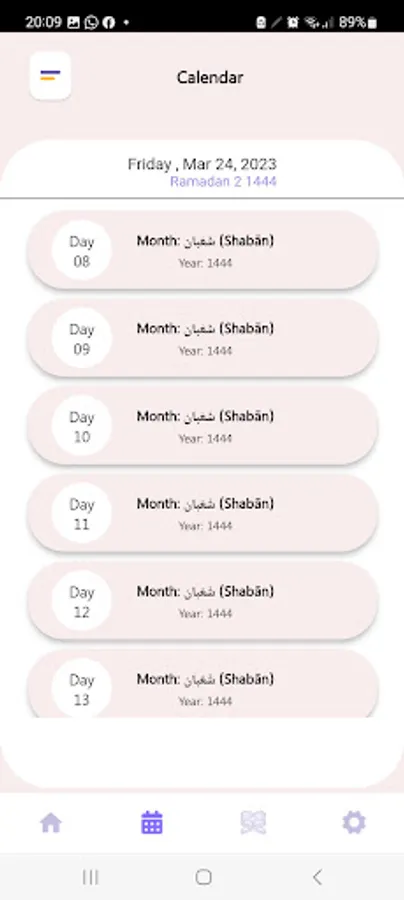404x900 pixels.
Task: Click the Day 11 circle badge
Action: click(x=81, y=513)
